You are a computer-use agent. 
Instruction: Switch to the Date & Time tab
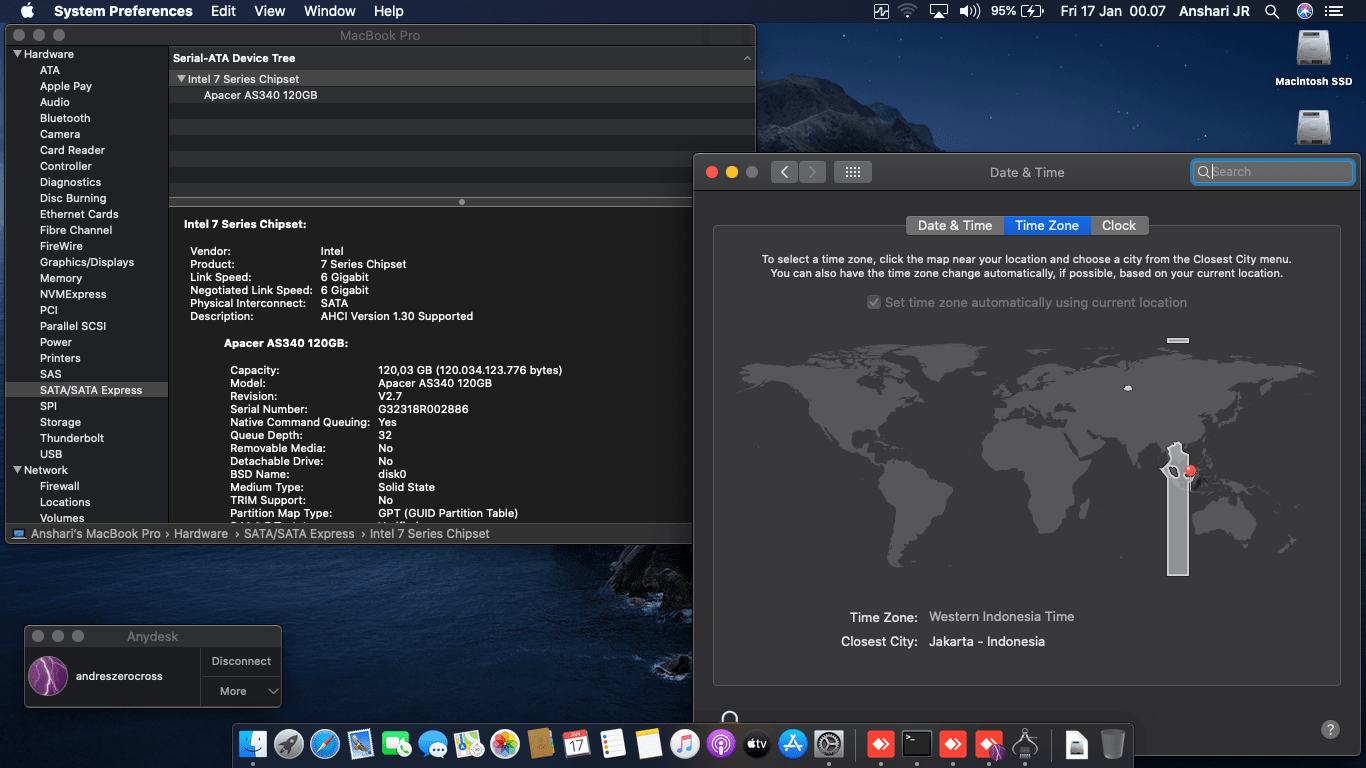pos(954,225)
